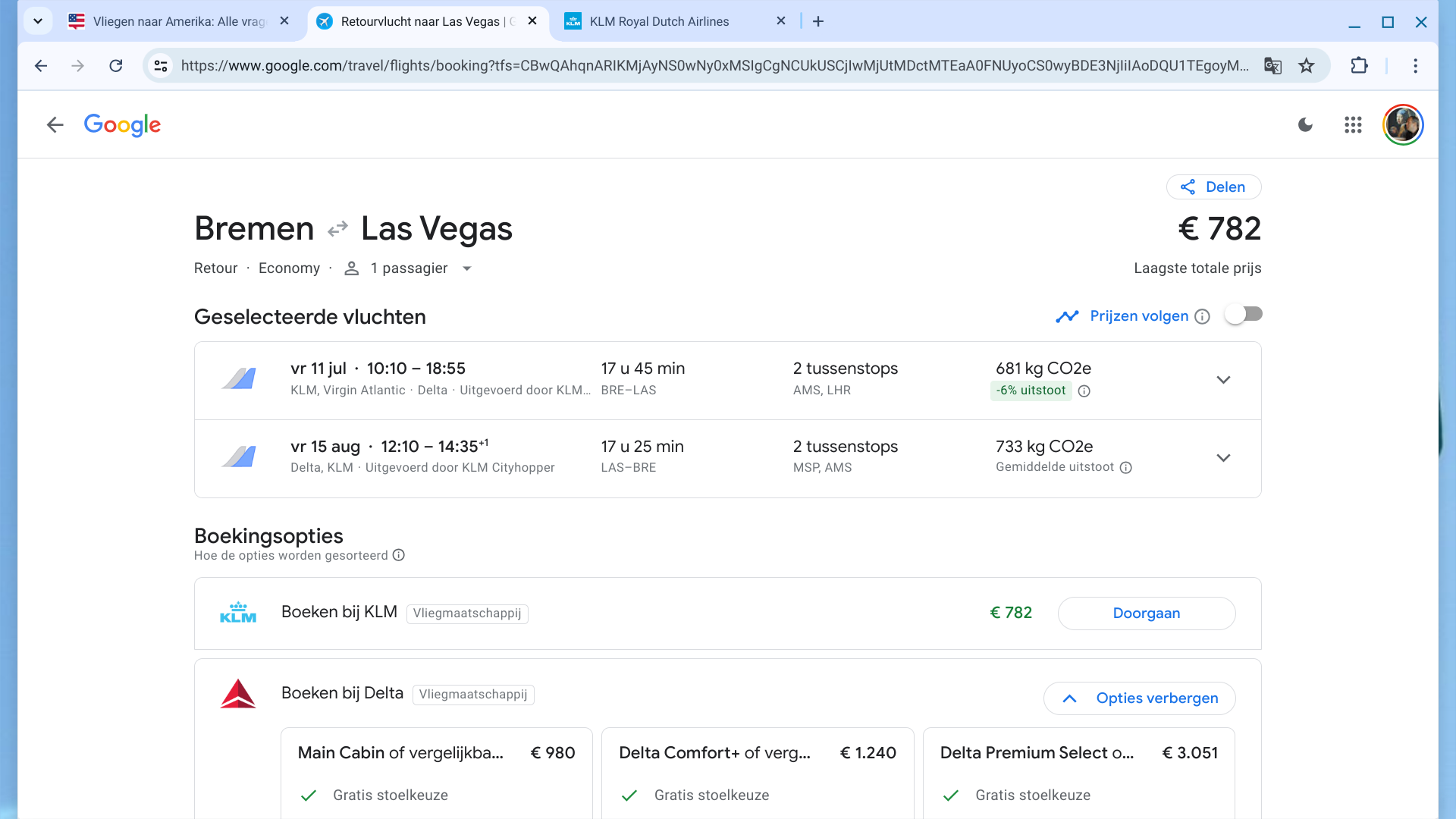
Task: Enable the Prijzen volgen switch
Action: 1244,315
